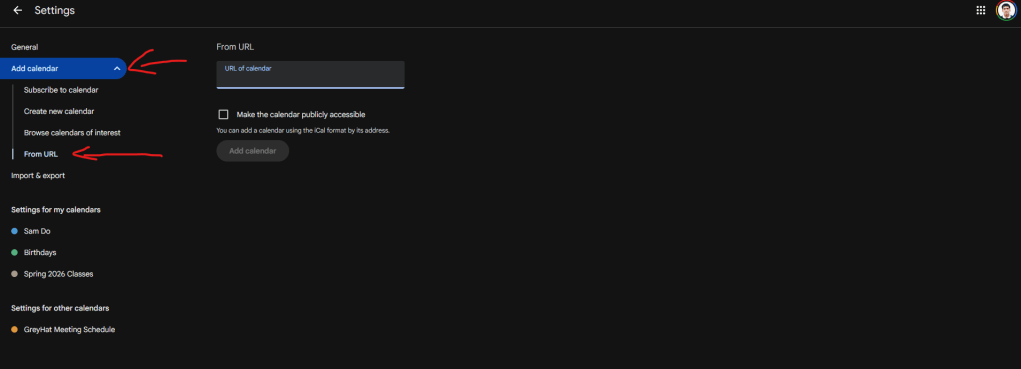Click the Settings for other calendars heading

60,308
